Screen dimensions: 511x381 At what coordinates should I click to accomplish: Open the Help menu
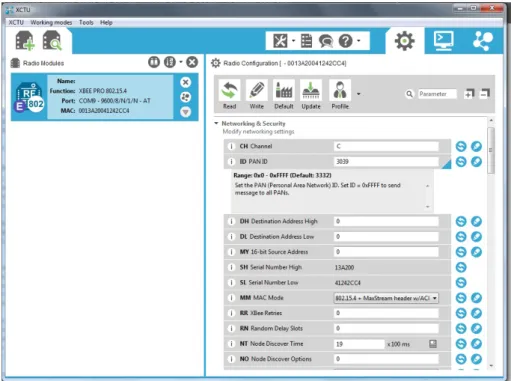pos(106,22)
